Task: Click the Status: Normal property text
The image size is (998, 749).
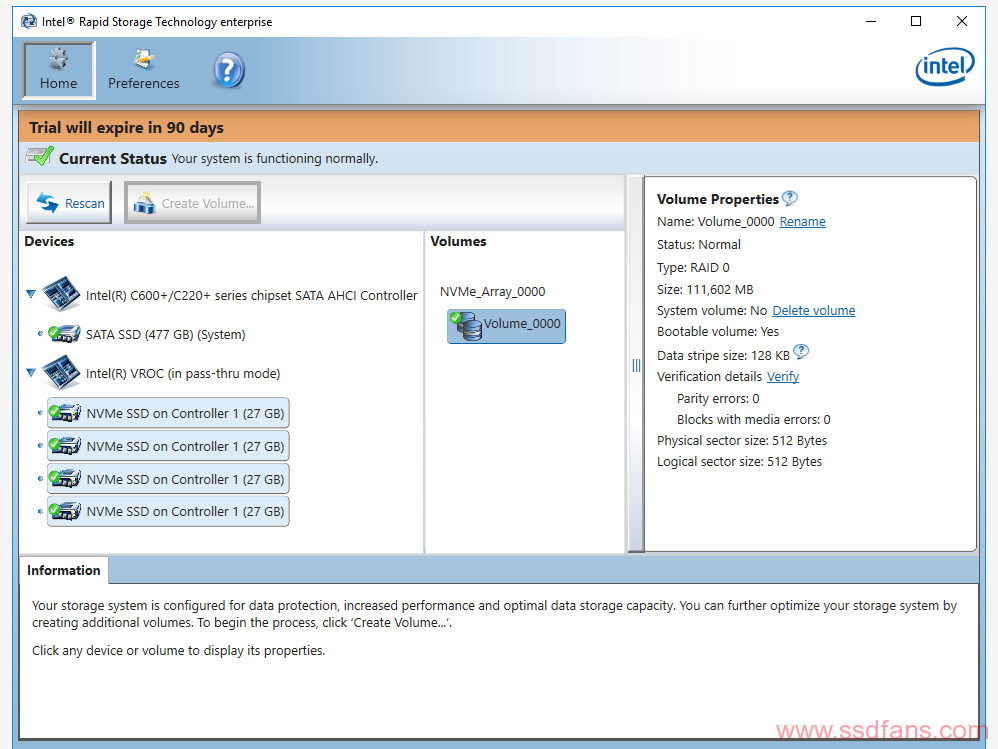Action: [x=699, y=244]
